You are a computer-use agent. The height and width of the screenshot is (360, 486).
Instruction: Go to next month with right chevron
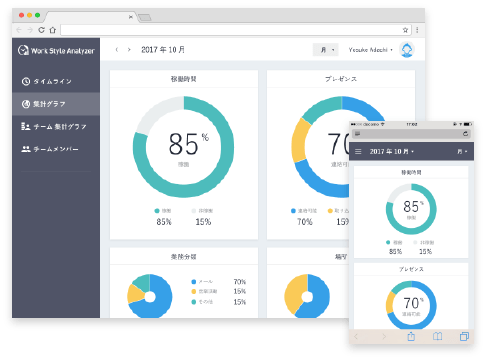click(129, 50)
